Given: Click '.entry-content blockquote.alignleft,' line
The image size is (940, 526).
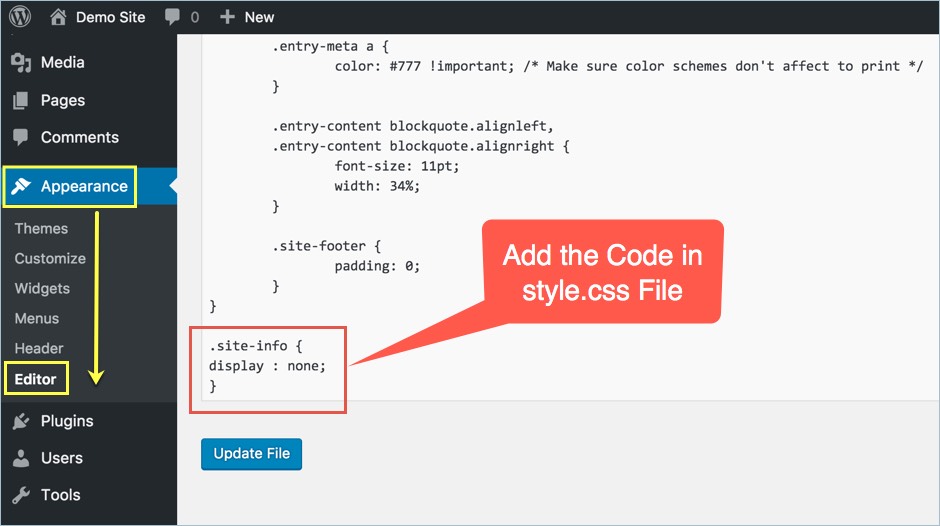Looking at the screenshot, I should coord(413,126).
